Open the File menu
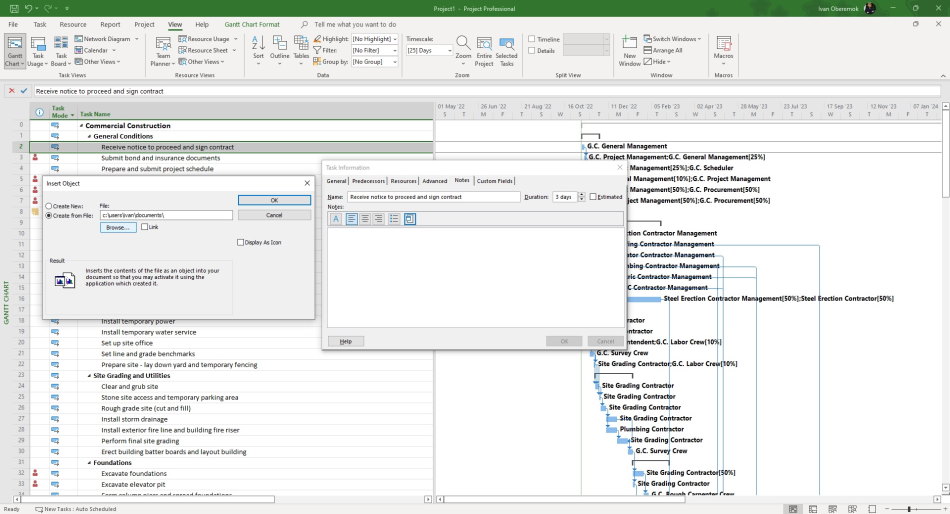 [13, 24]
